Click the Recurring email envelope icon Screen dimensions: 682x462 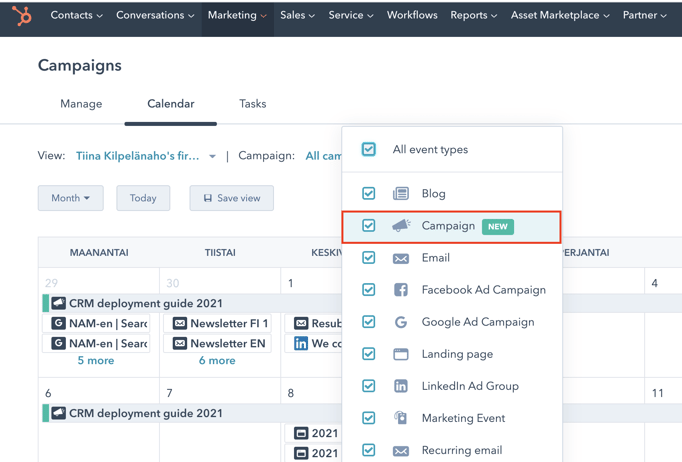tap(401, 451)
